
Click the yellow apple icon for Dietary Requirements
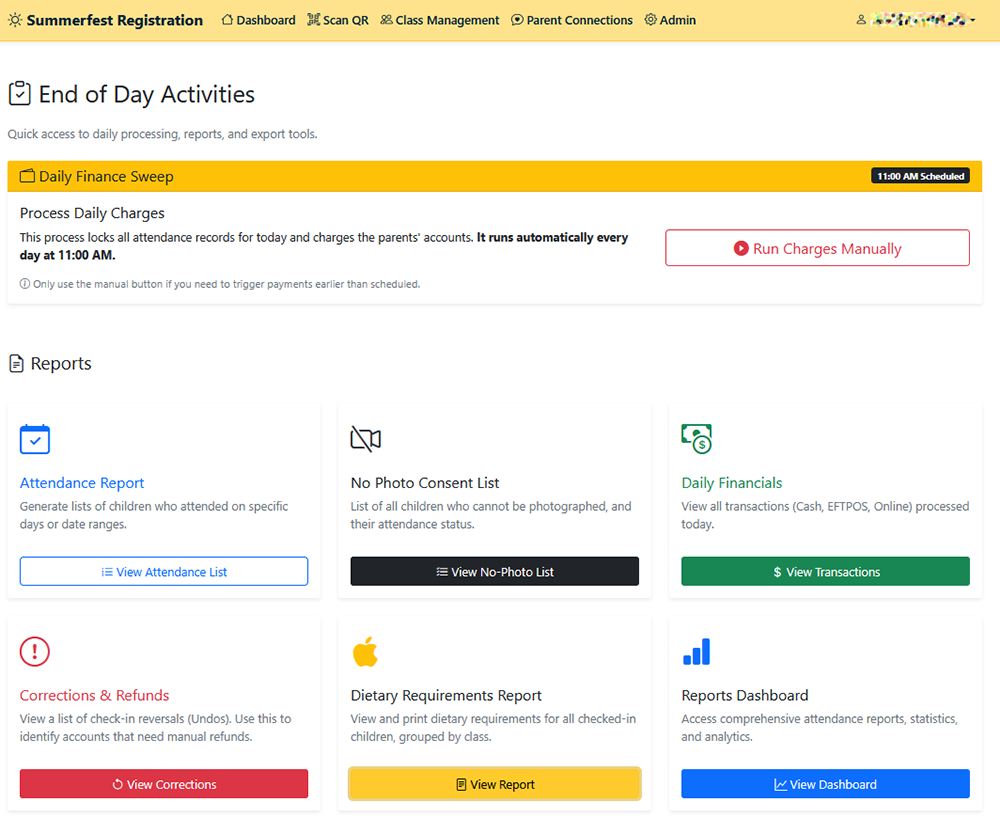365,652
